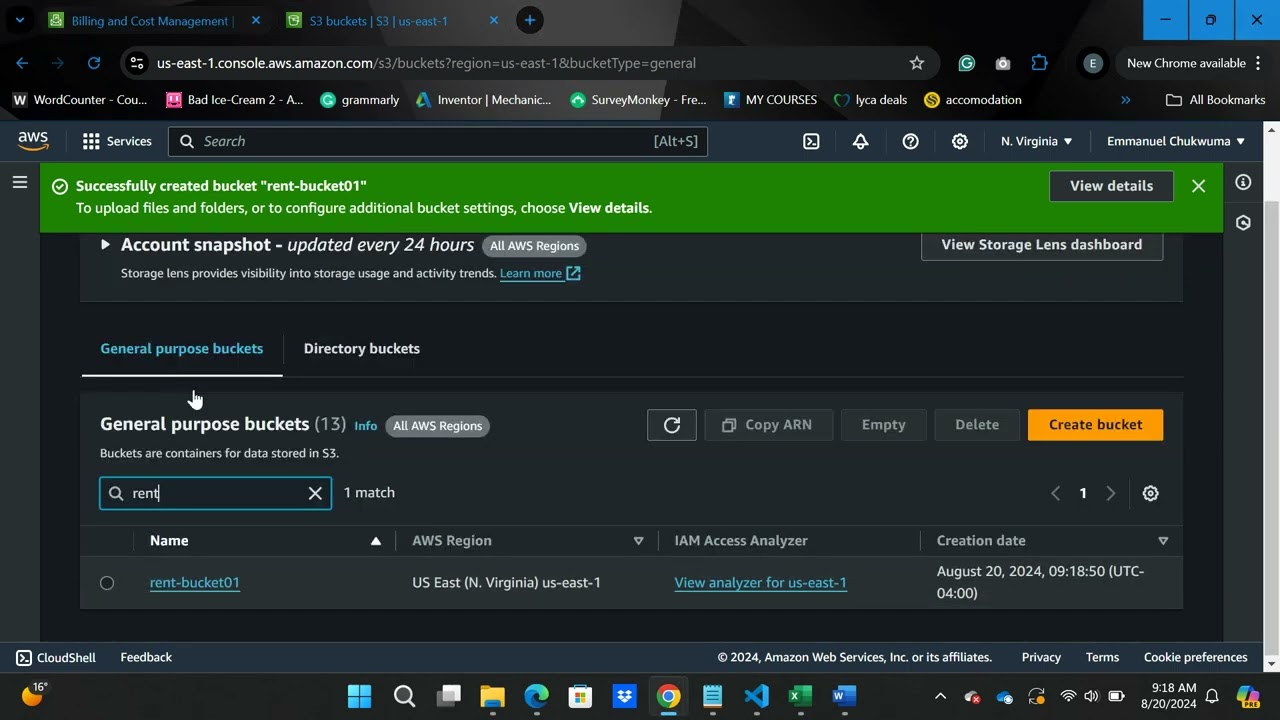Go to previous page of buckets
The width and height of the screenshot is (1280, 720).
coord(1055,493)
